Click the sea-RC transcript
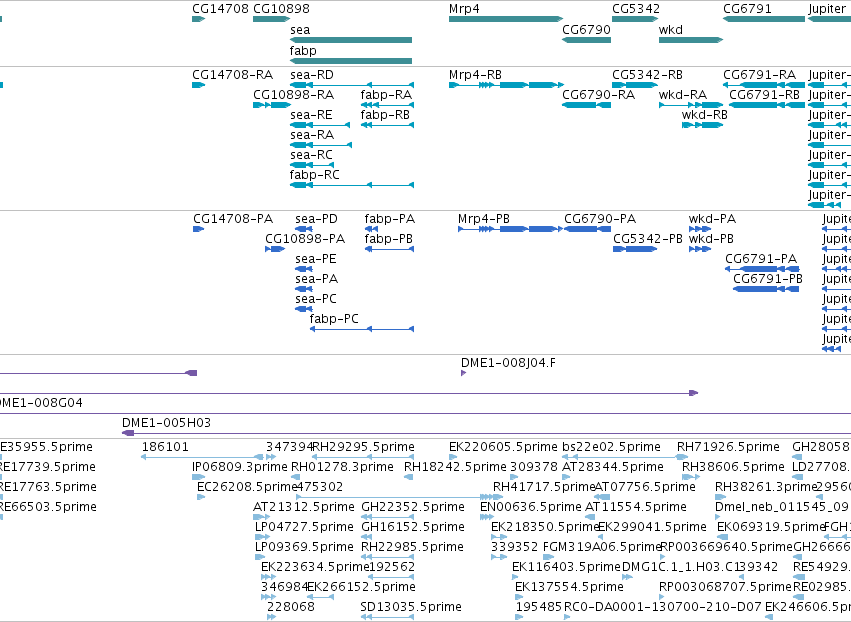Viewport: 851px width, 622px height. pos(312,165)
